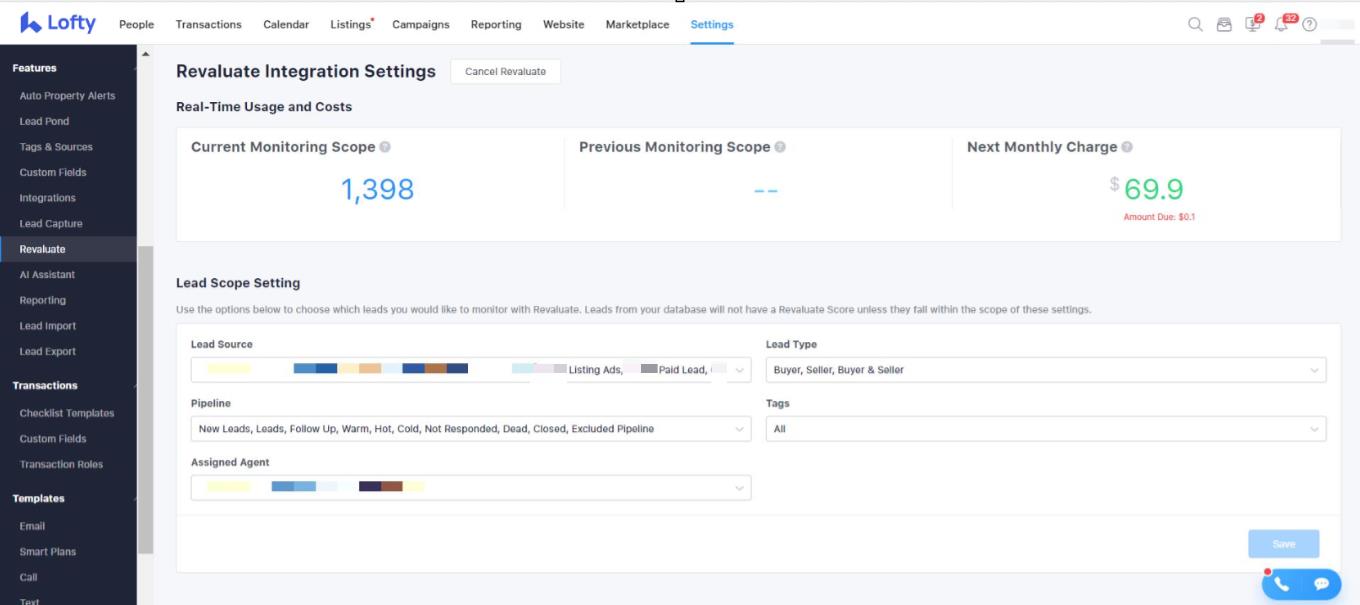This screenshot has height=605, width=1360.
Task: Select the Settings tab
Action: (x=712, y=25)
